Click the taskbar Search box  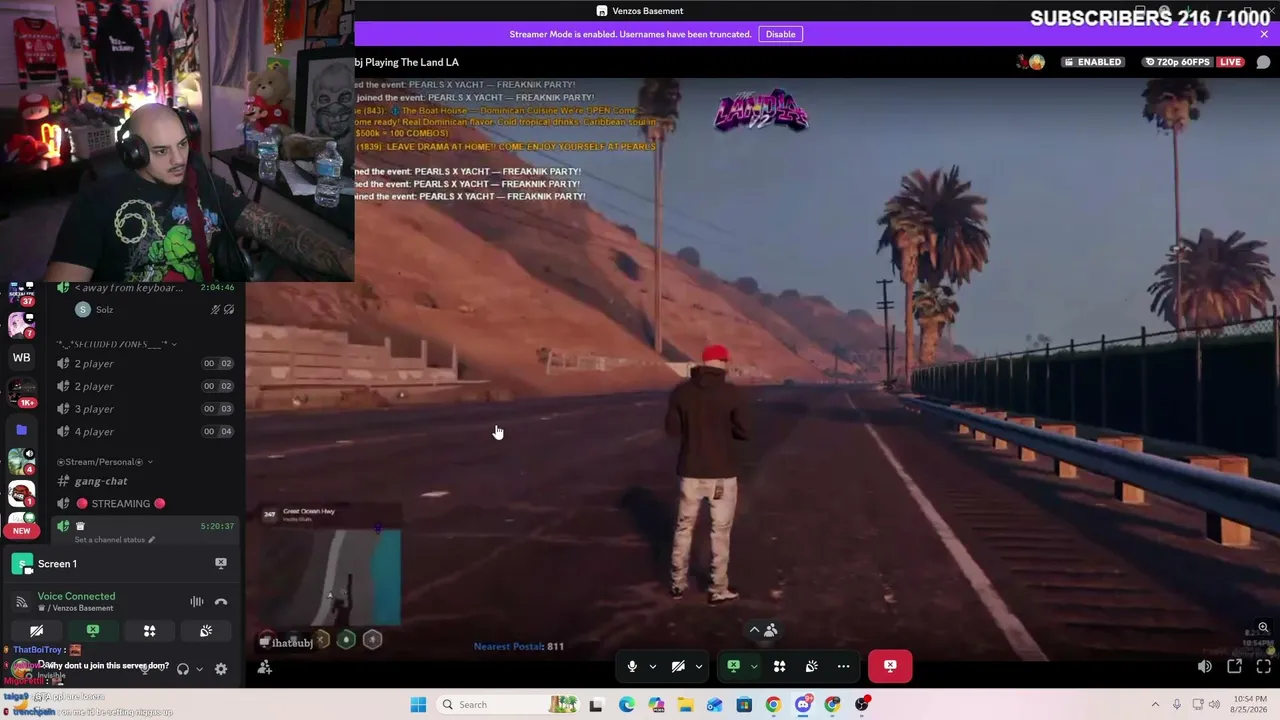pyautogui.click(x=509, y=705)
